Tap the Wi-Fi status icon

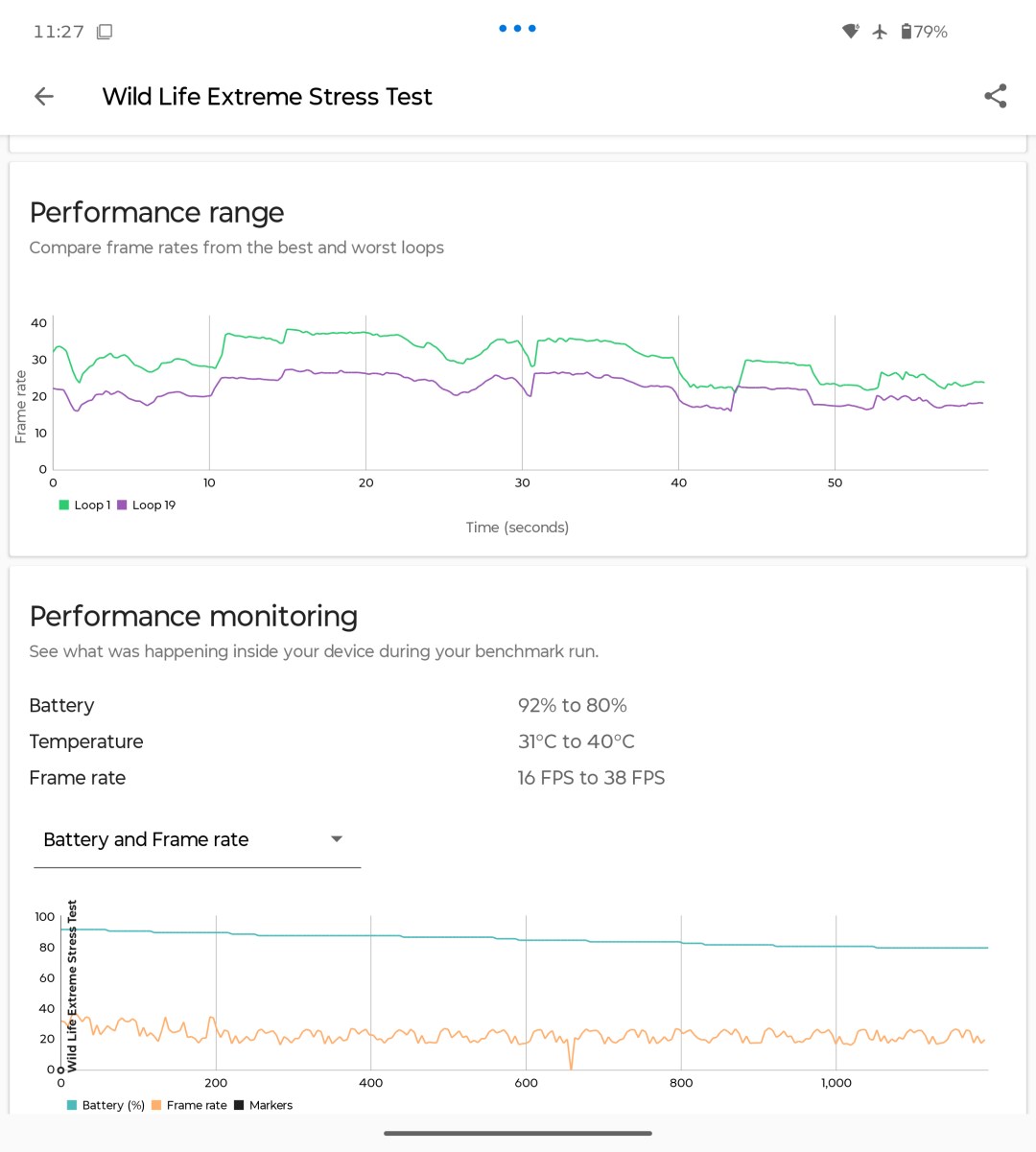(851, 32)
